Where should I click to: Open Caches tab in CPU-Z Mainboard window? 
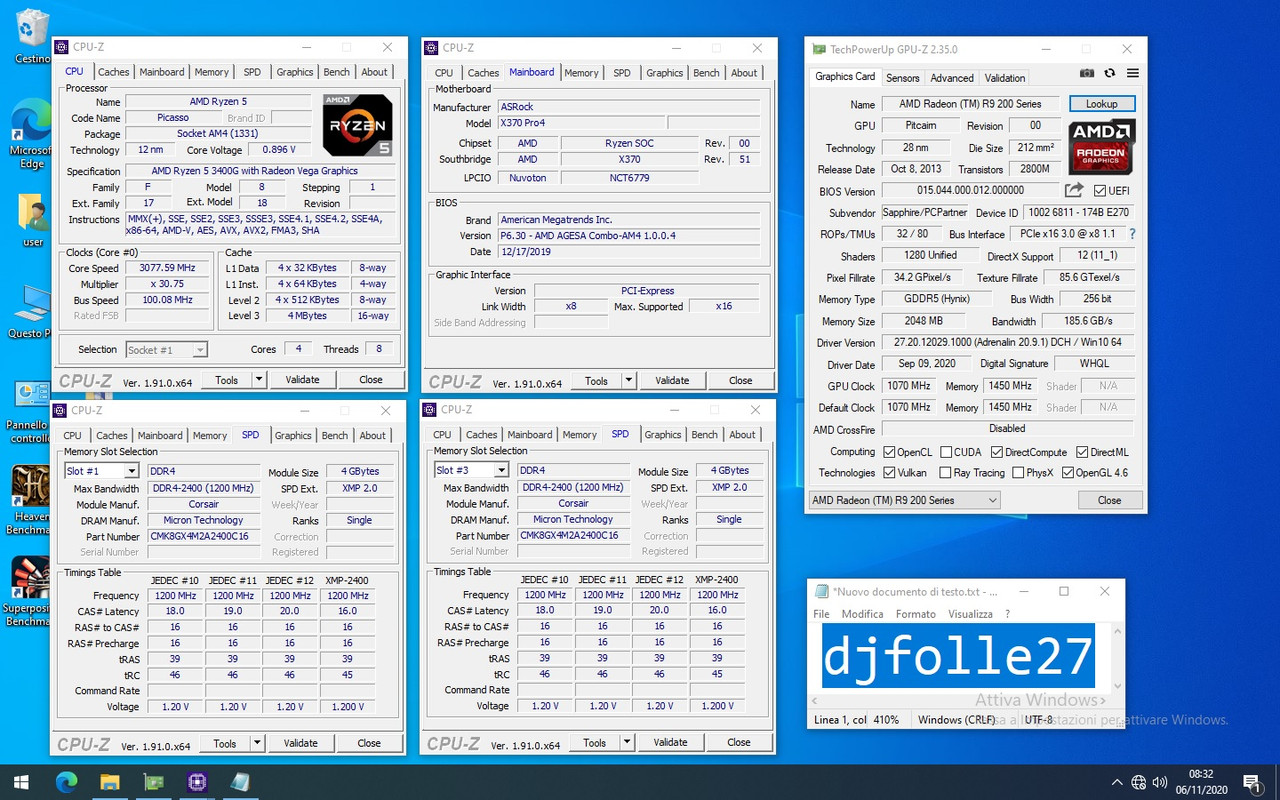coord(483,73)
